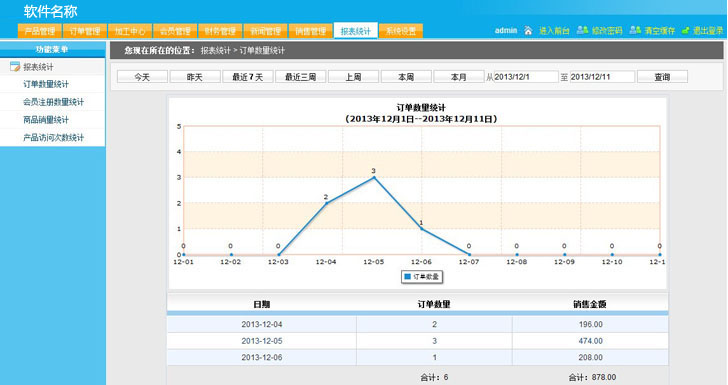The image size is (728, 385).
Task: Click the blue 订单数量 legend square
Action: pyautogui.click(x=408, y=276)
